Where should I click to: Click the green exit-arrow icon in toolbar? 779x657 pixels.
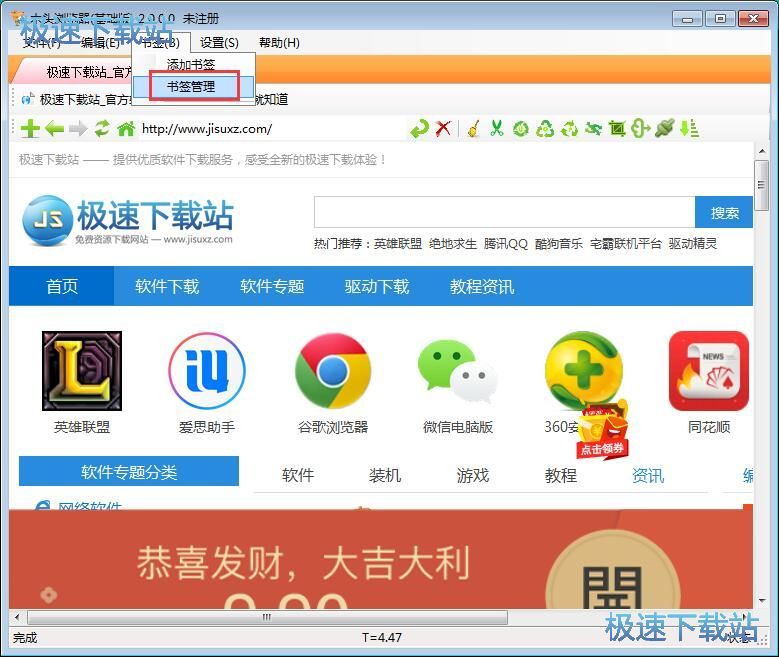point(641,129)
